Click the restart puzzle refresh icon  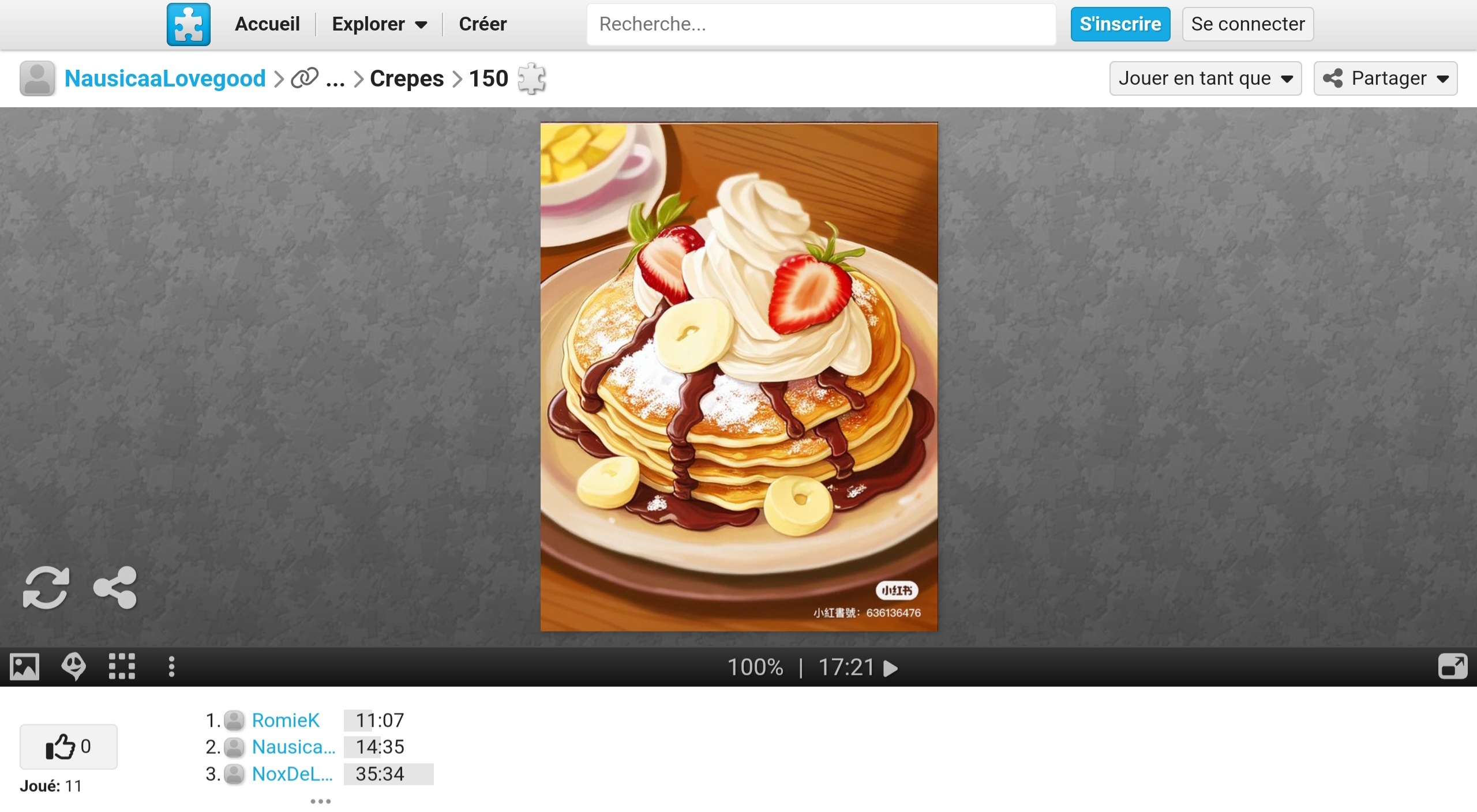coord(46,588)
